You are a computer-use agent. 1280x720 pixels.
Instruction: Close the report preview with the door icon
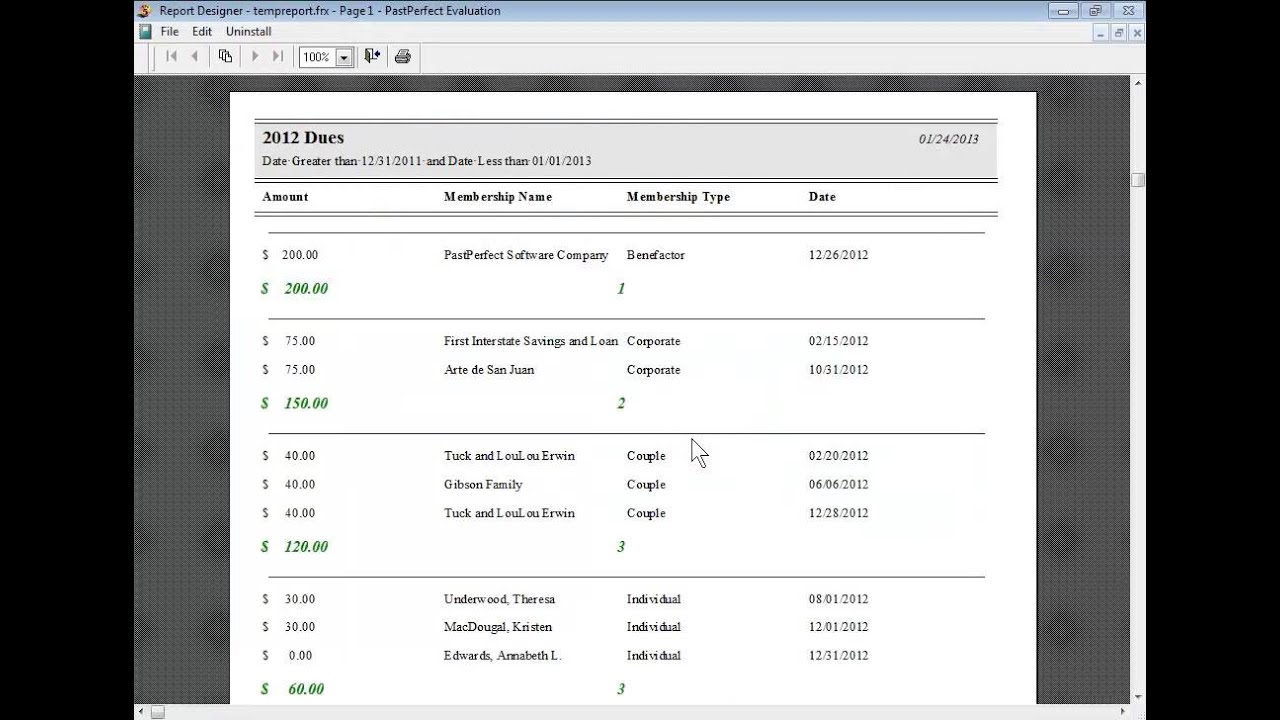372,57
